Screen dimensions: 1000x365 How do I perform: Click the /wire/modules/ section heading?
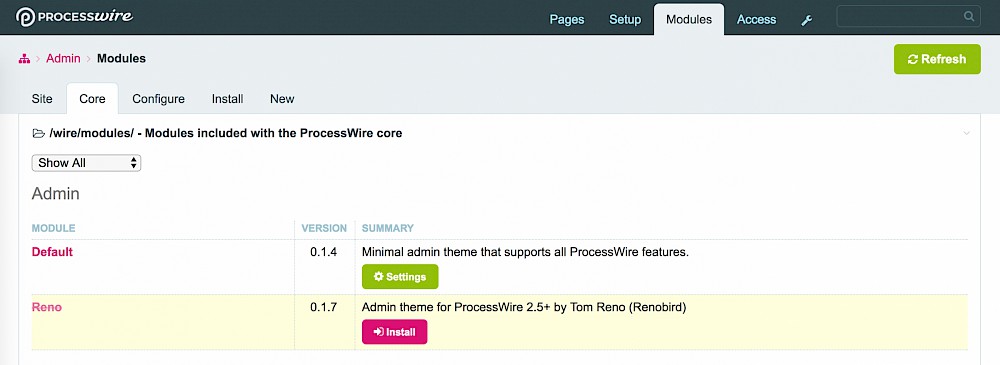pos(226,133)
